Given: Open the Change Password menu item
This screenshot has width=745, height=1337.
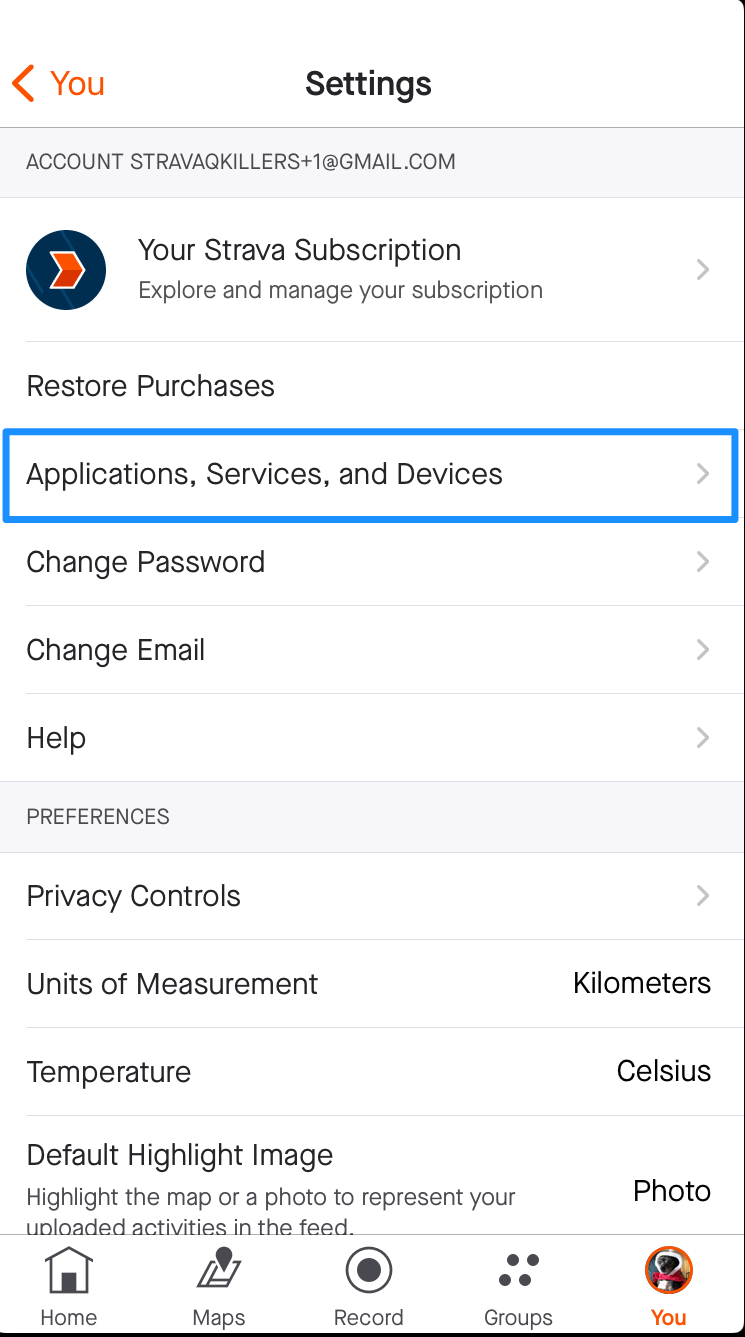Looking at the screenshot, I should [146, 562].
